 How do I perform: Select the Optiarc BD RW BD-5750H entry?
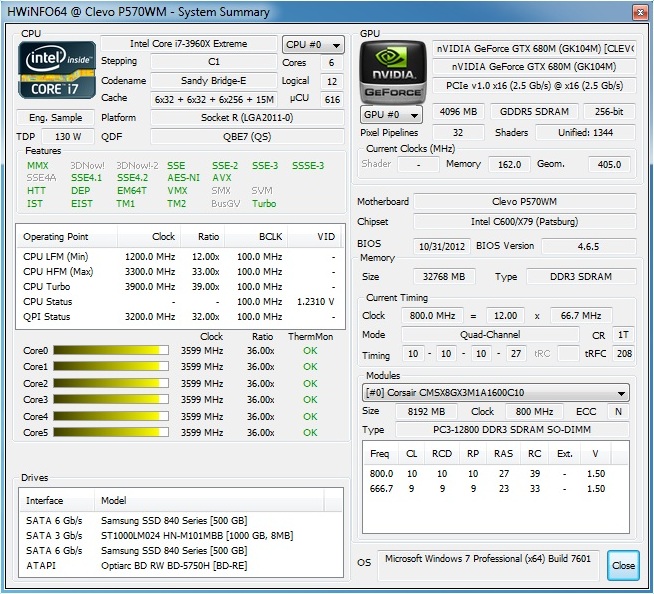point(181,566)
